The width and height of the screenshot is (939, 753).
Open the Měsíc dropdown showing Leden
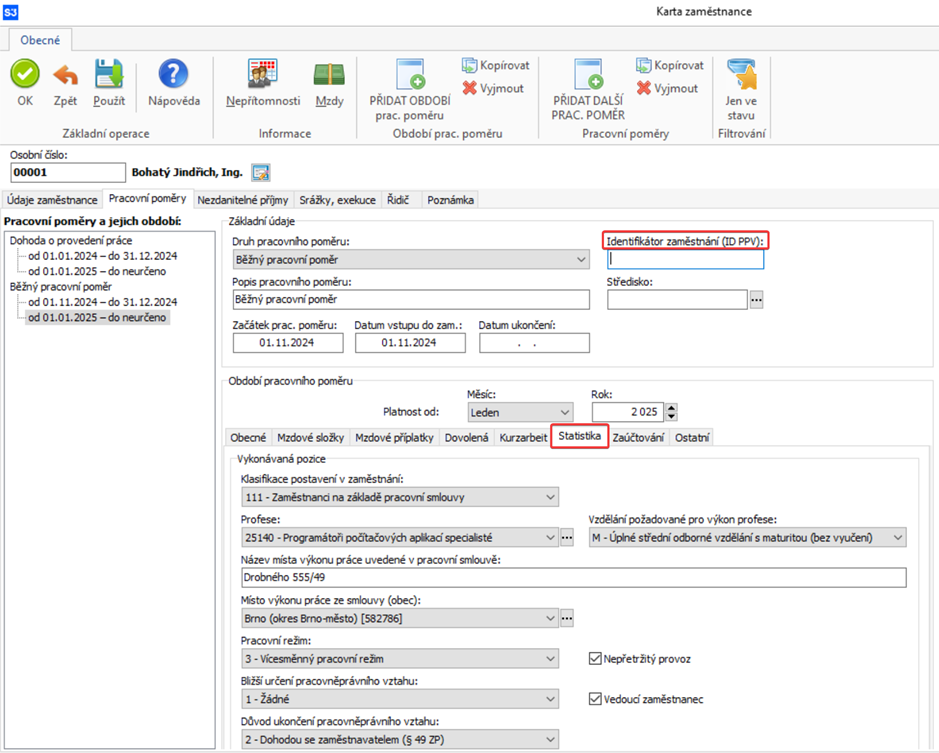(x=564, y=412)
